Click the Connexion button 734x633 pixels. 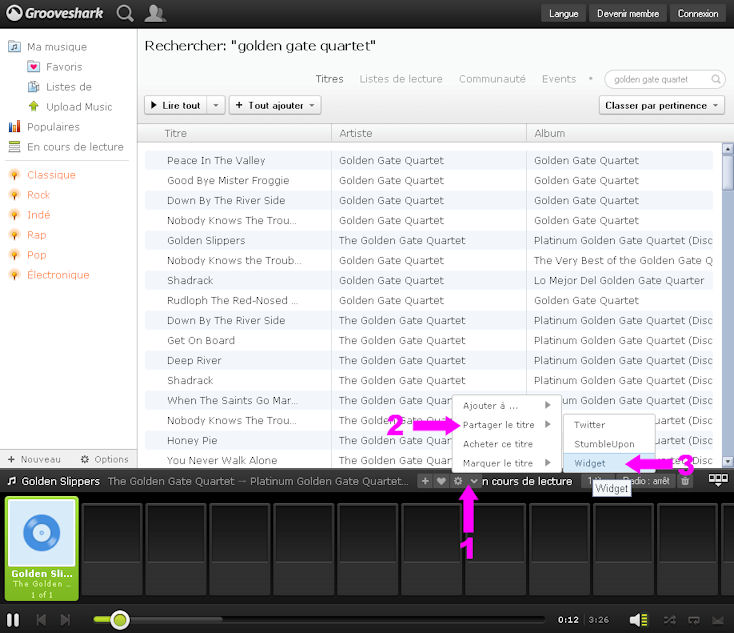(x=697, y=14)
